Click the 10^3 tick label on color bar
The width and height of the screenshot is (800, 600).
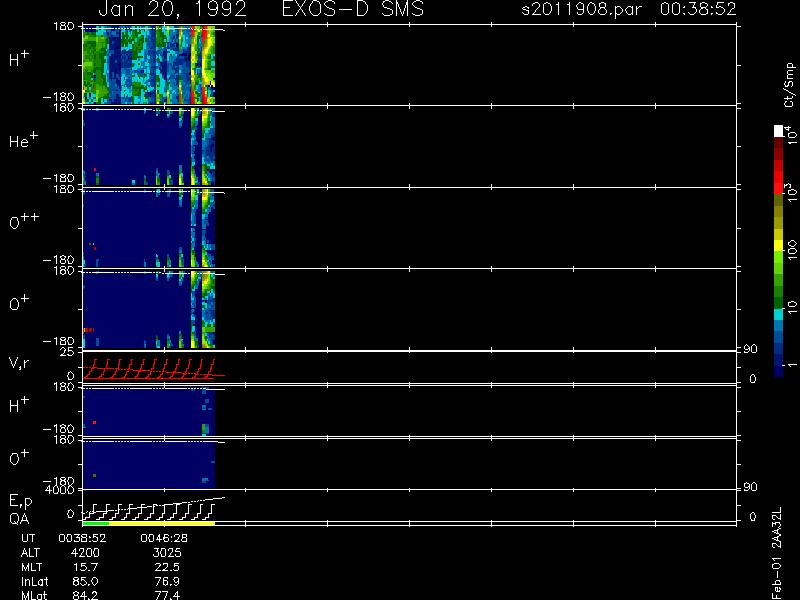790,192
